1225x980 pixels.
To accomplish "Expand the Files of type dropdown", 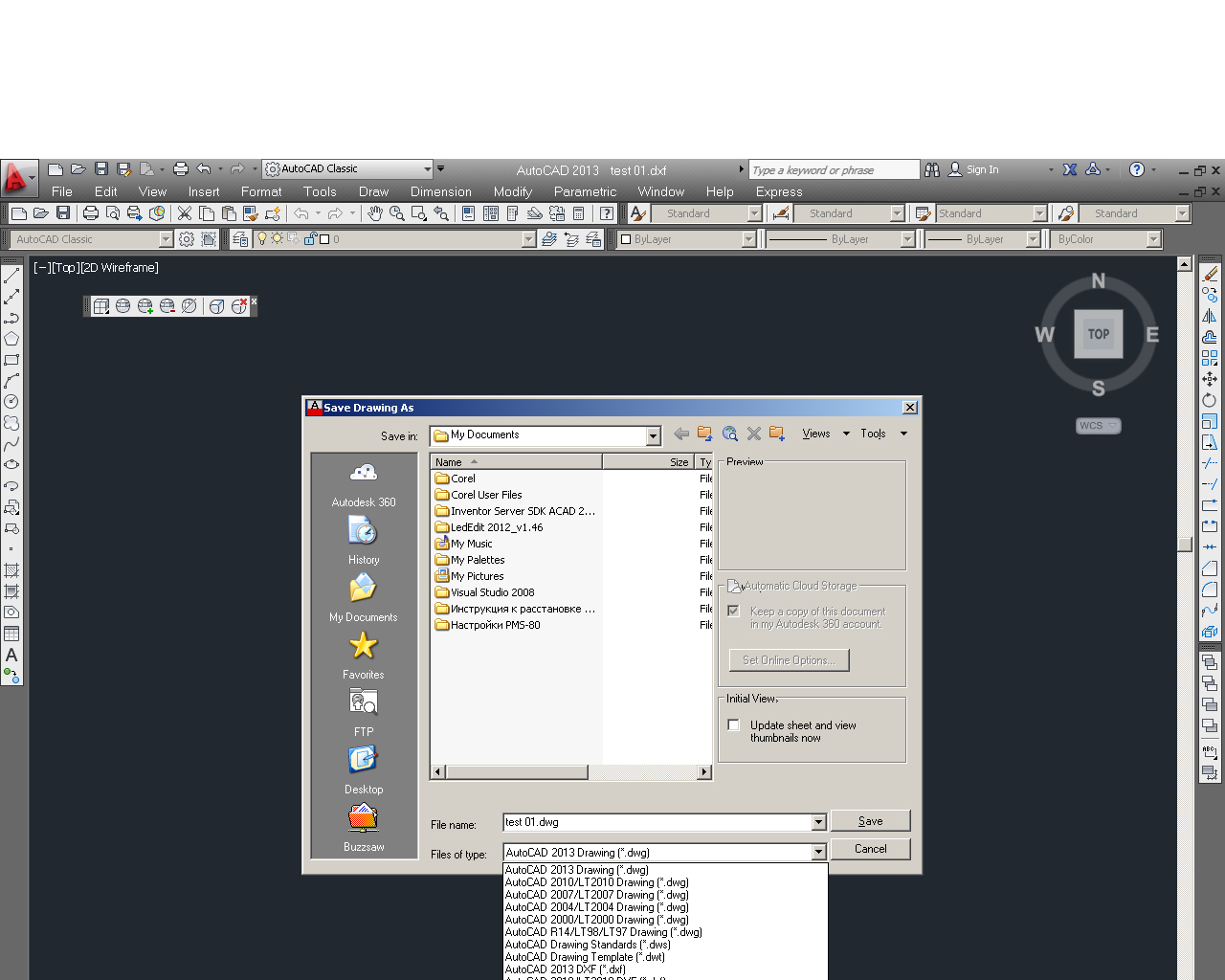I will [818, 852].
